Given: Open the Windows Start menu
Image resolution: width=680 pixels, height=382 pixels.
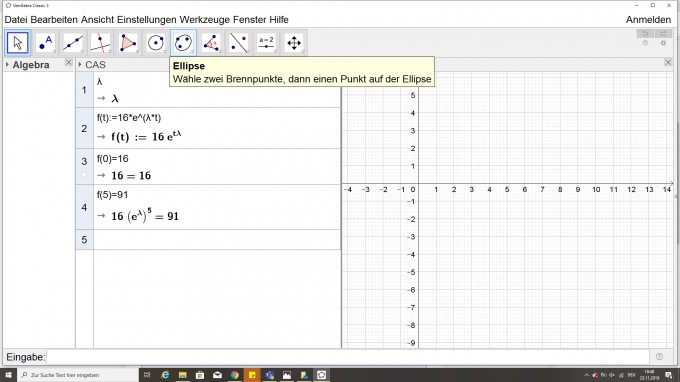Looking at the screenshot, I should (8, 375).
